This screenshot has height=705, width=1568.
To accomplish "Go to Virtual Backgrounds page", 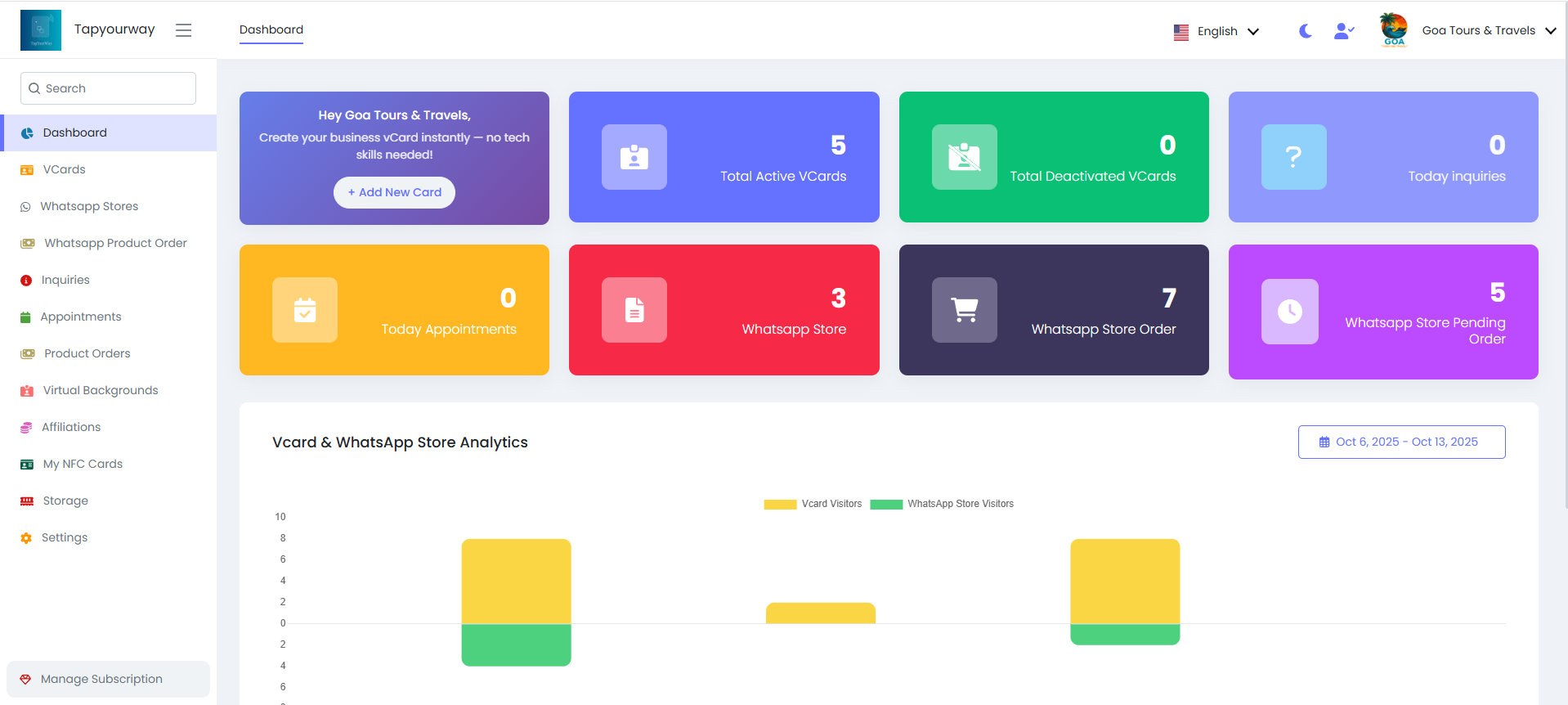I will pos(108,390).
